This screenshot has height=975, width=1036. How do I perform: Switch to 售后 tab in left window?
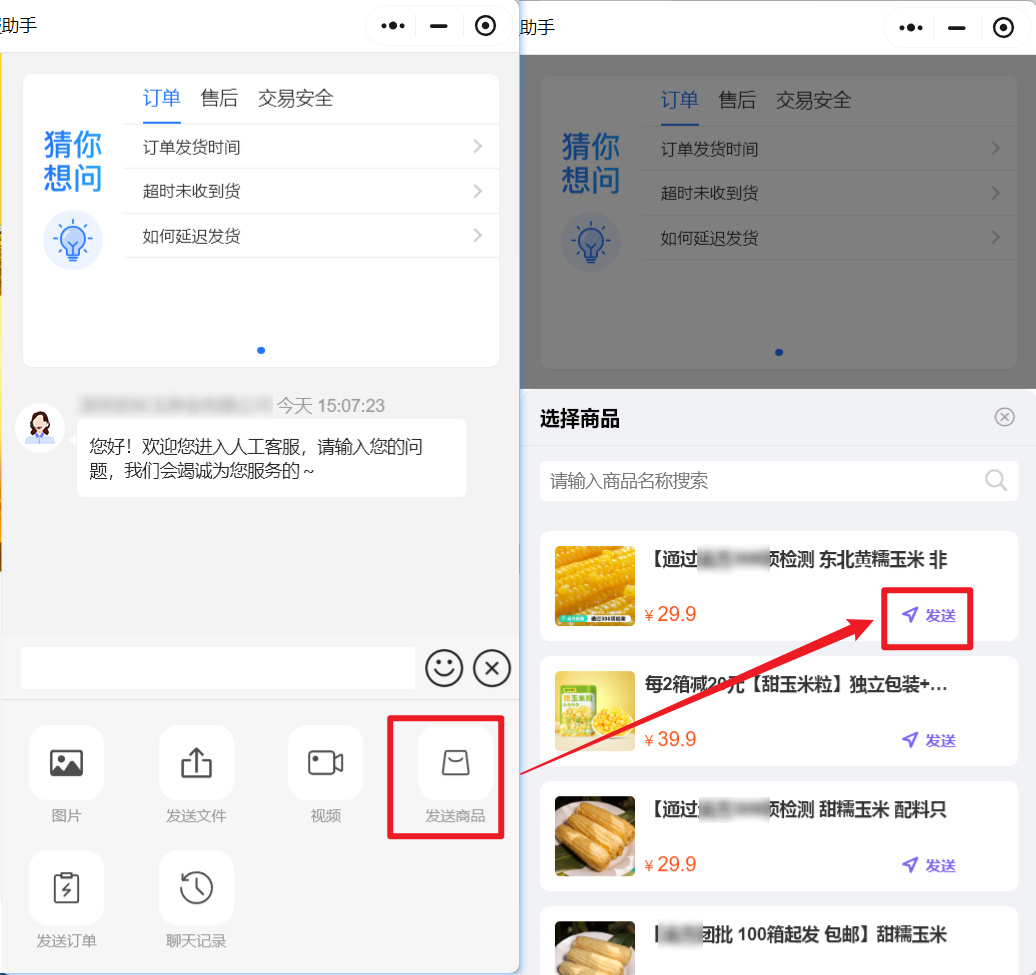219,98
